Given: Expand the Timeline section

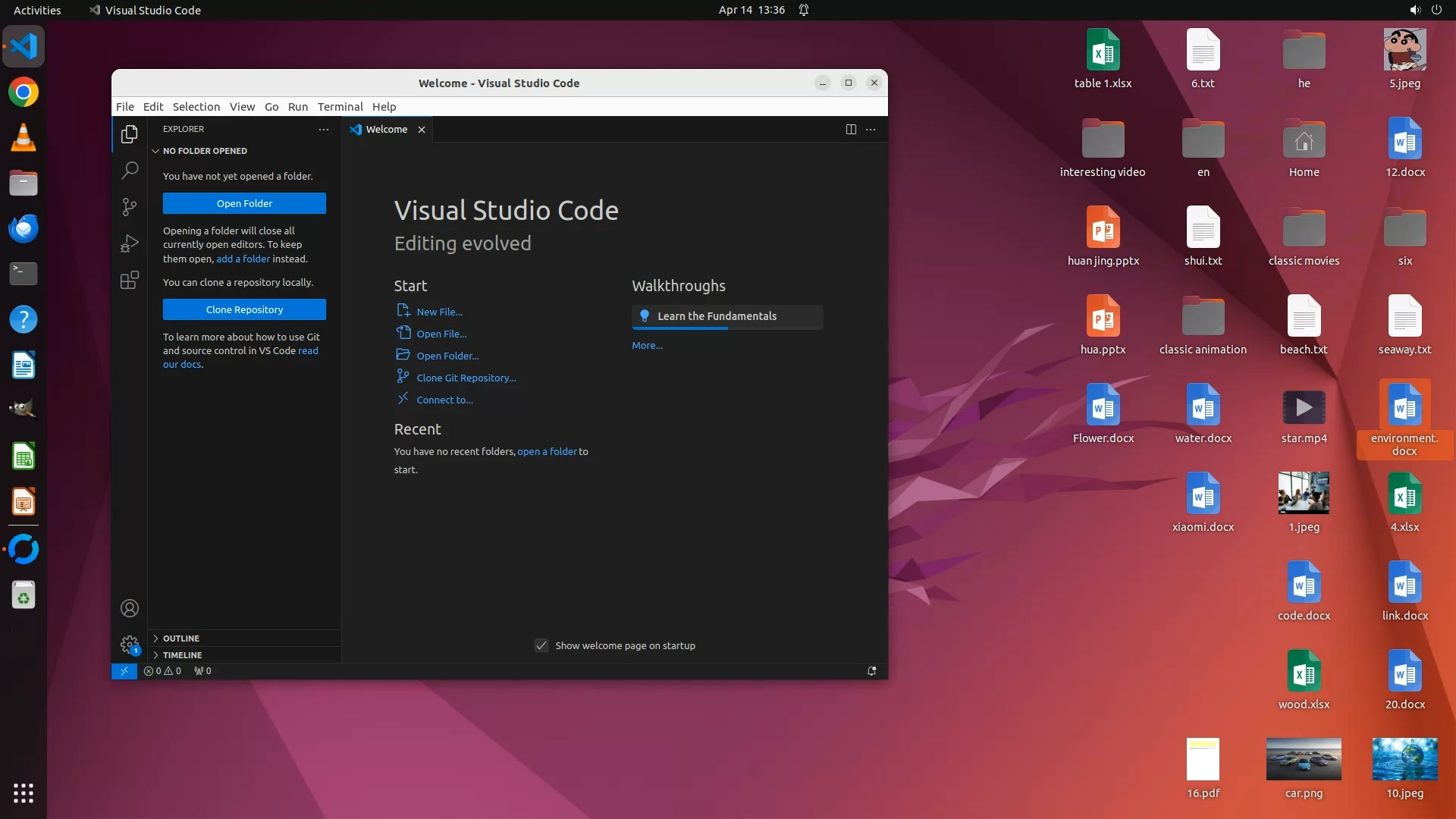Looking at the screenshot, I should 155,655.
